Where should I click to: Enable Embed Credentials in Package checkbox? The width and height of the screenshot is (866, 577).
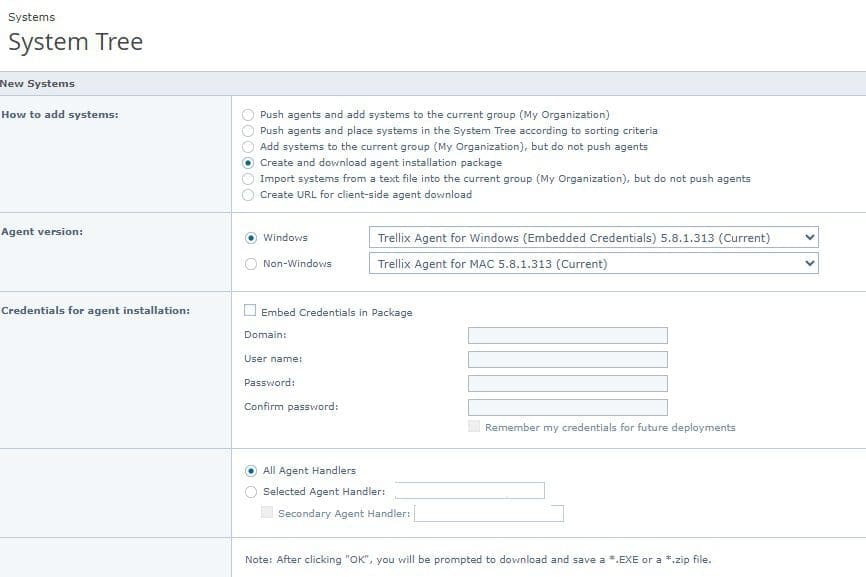(x=250, y=311)
